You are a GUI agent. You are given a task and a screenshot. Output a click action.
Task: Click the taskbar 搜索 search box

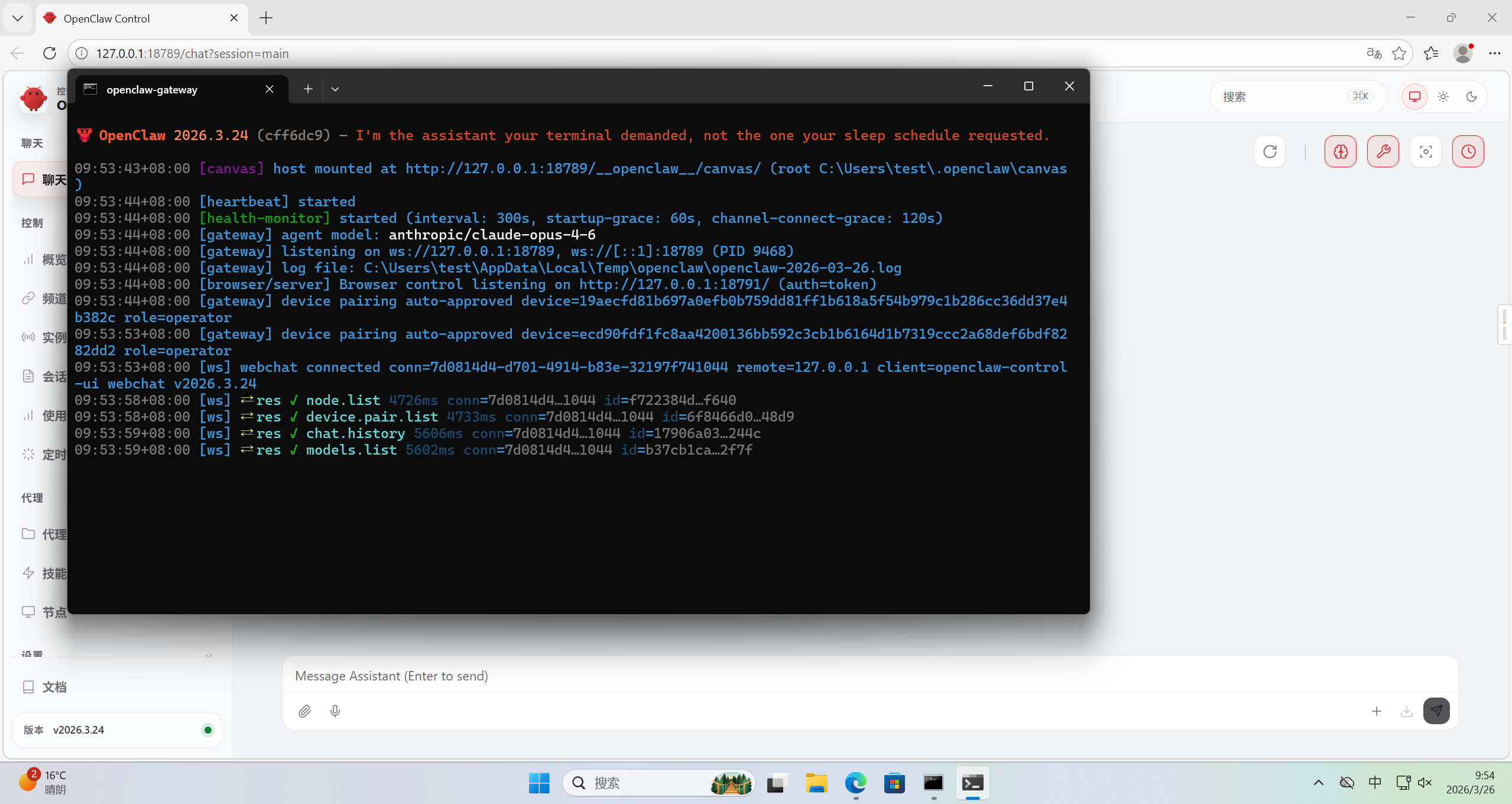coord(658,783)
